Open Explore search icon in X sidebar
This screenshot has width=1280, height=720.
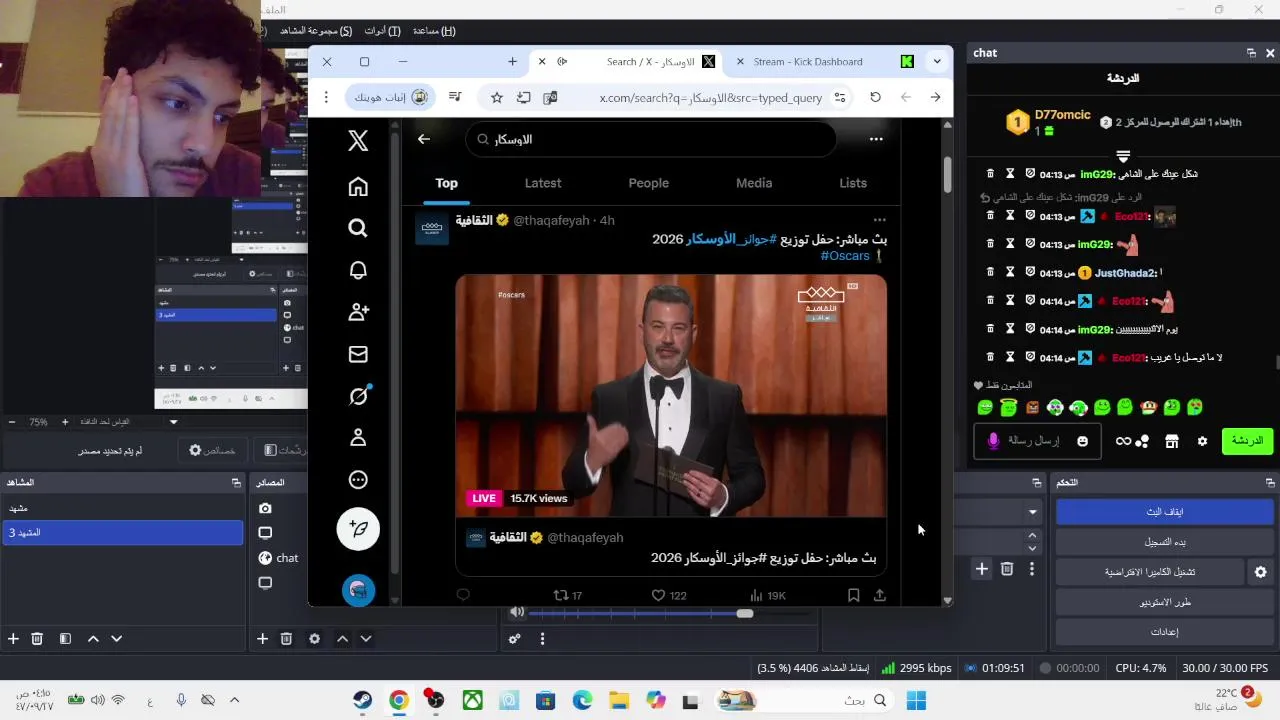(358, 229)
